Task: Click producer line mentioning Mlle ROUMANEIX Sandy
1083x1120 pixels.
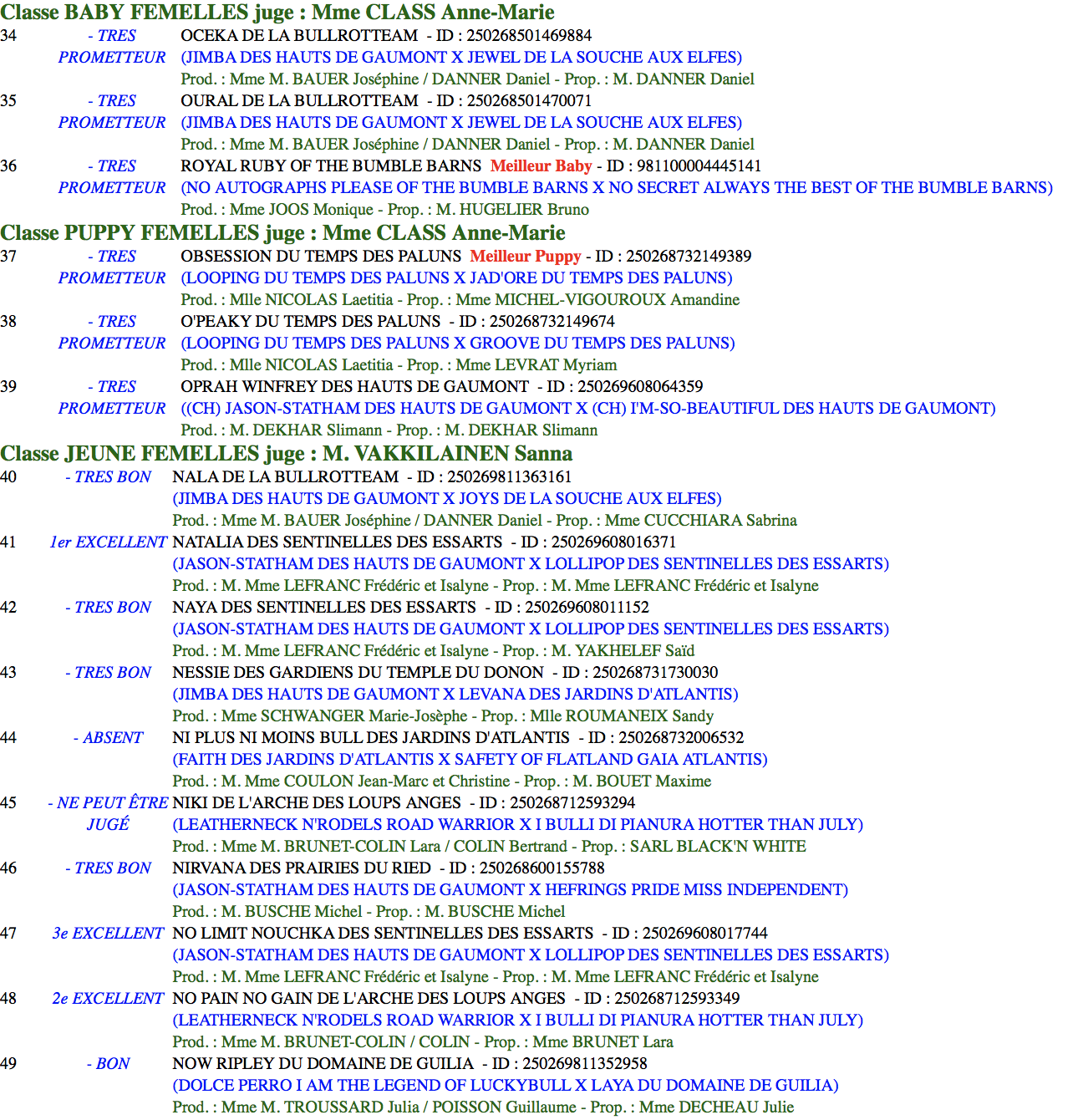Action: click(x=443, y=715)
